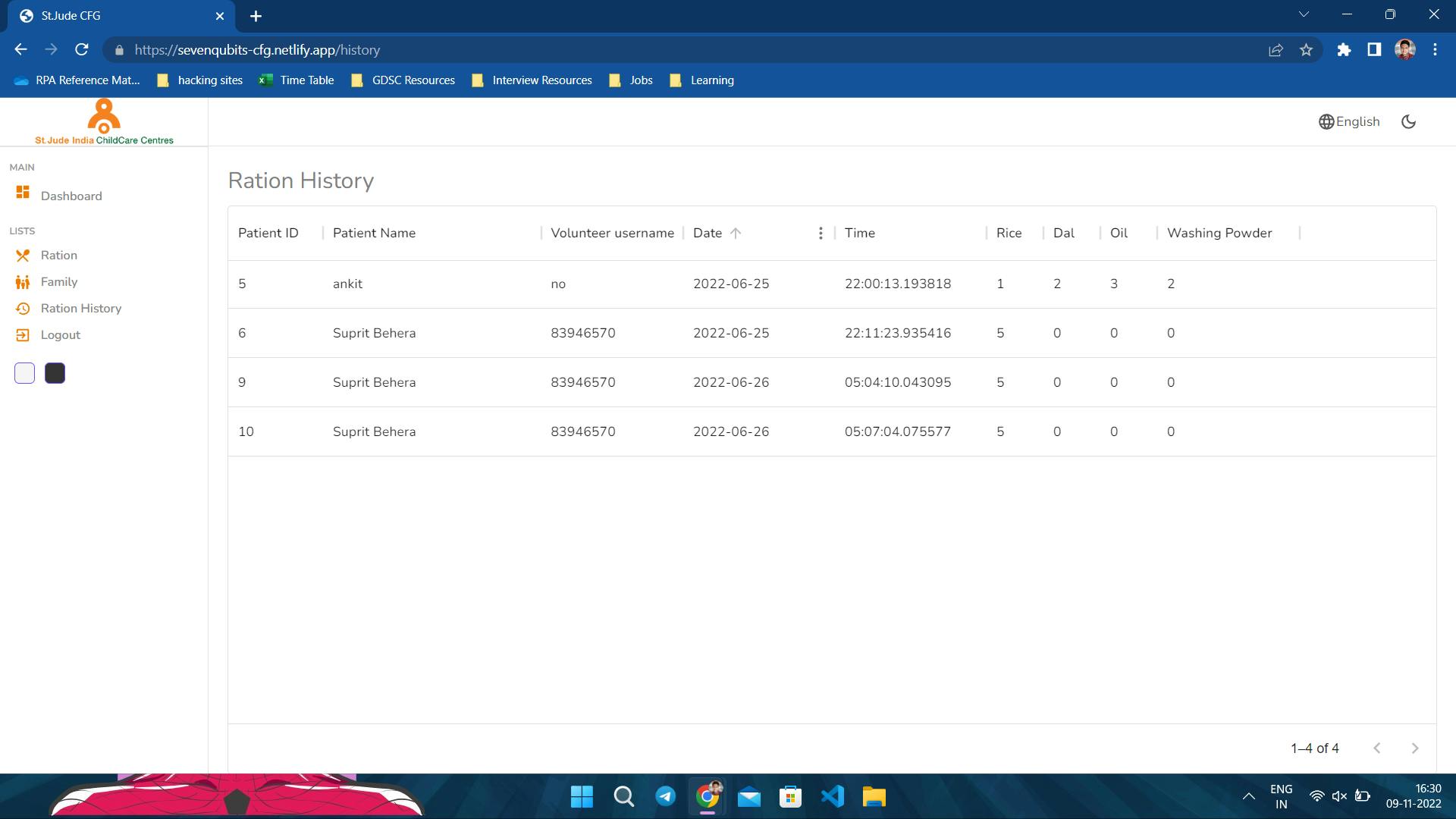Click the Date sort ascending arrow
The height and width of the screenshot is (819, 1456).
point(736,234)
